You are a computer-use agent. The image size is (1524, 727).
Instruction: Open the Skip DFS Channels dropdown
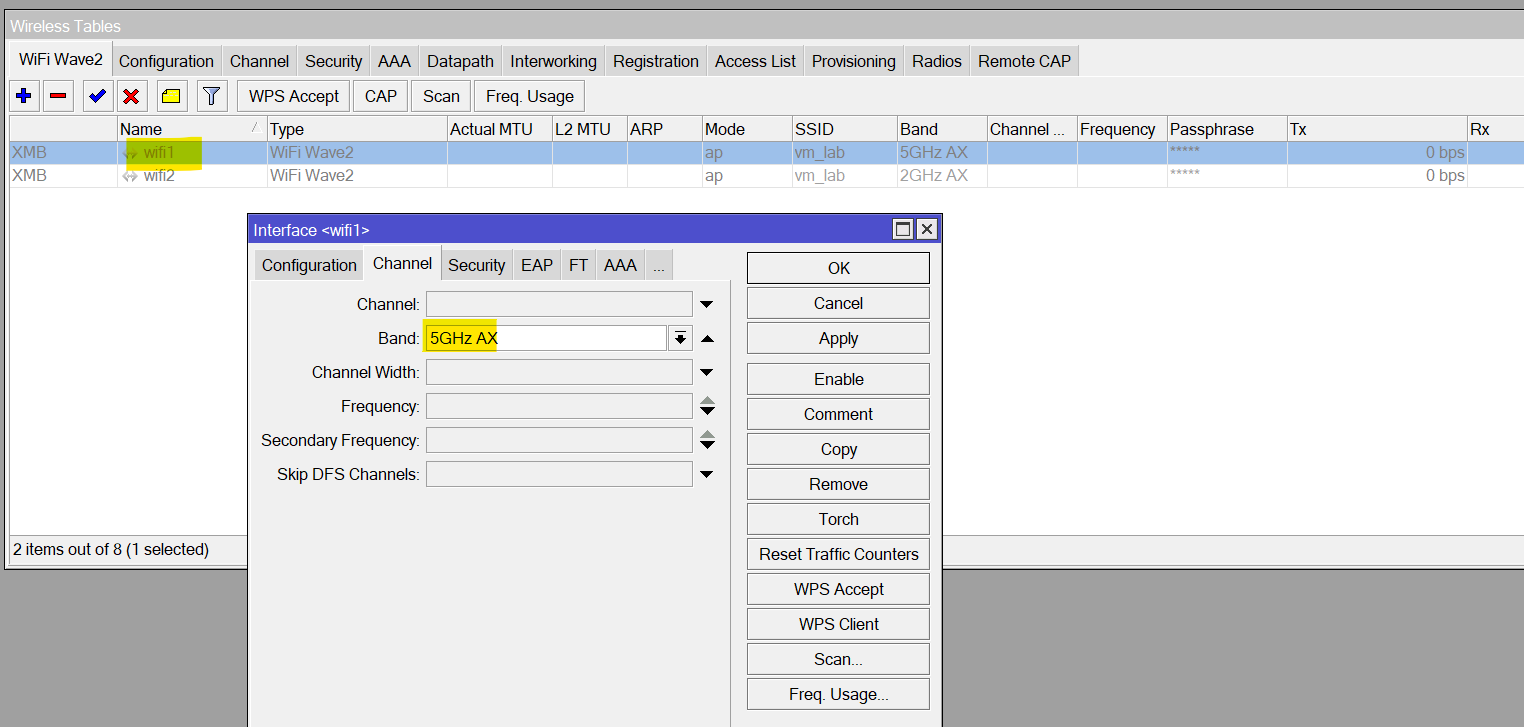coord(707,473)
